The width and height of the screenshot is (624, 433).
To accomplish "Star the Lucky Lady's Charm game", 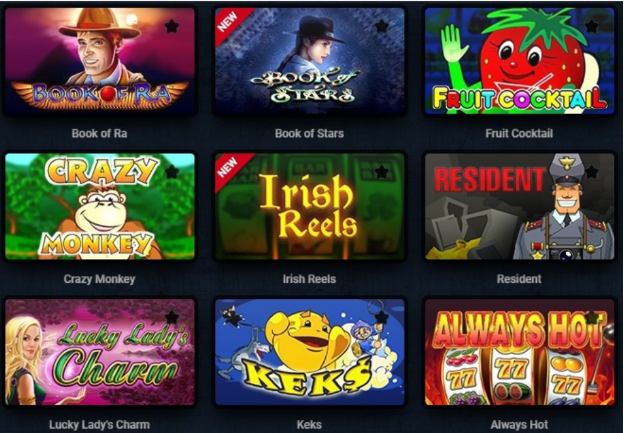I will pyautogui.click(x=172, y=318).
